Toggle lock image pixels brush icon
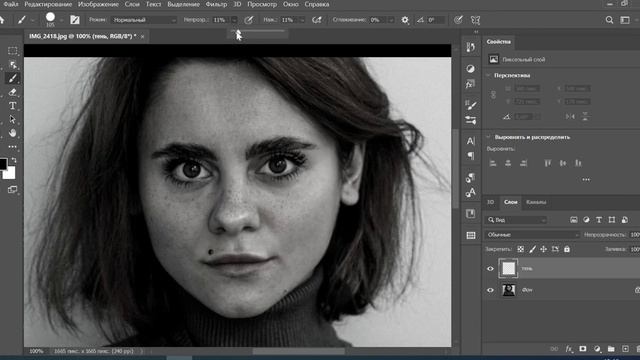This screenshot has width=640, height=360. tap(532, 249)
